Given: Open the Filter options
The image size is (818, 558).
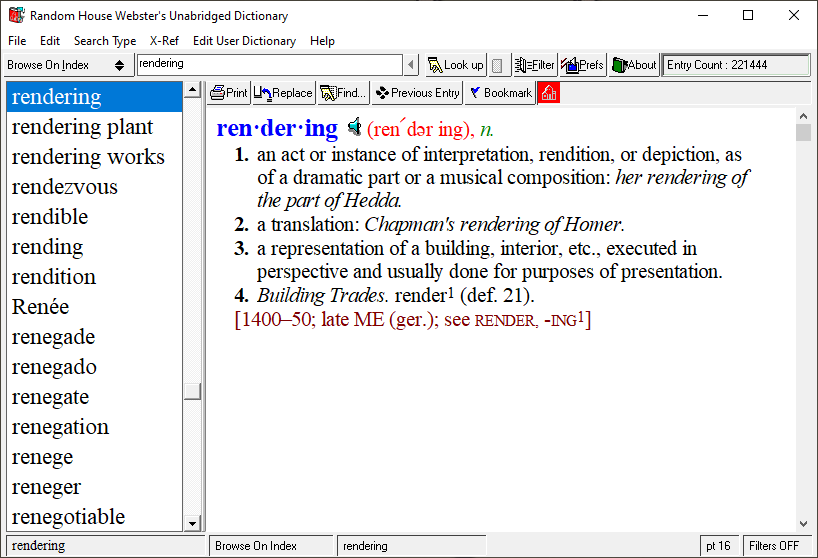Looking at the screenshot, I should coord(535,65).
